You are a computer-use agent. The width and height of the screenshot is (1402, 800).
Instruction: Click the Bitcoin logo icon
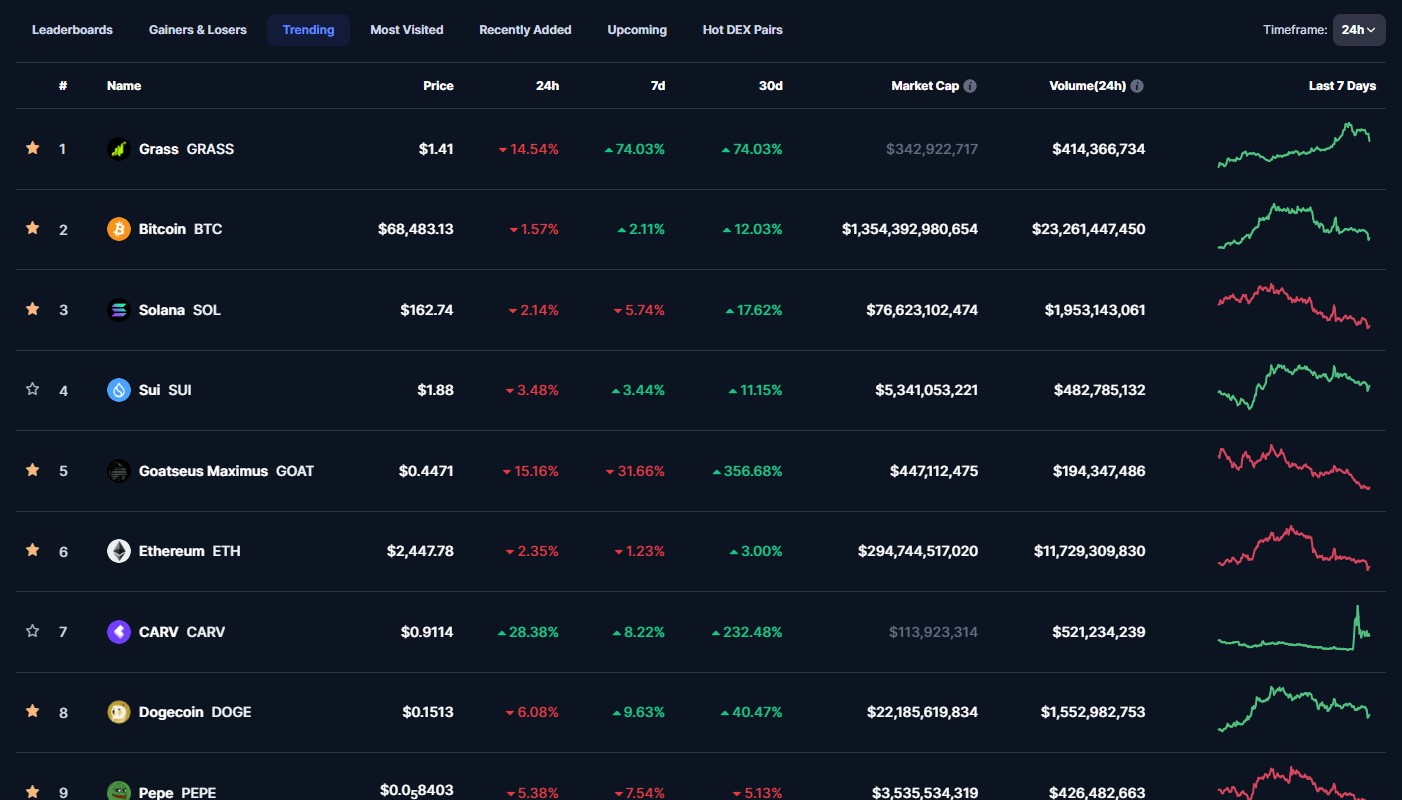pyautogui.click(x=119, y=229)
